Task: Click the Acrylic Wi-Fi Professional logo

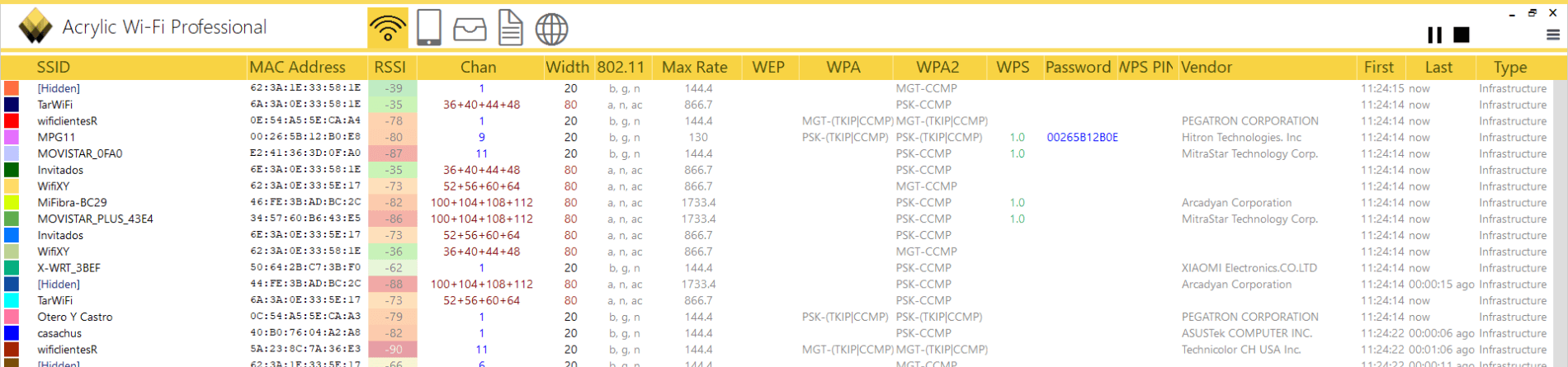Action: [x=35, y=27]
